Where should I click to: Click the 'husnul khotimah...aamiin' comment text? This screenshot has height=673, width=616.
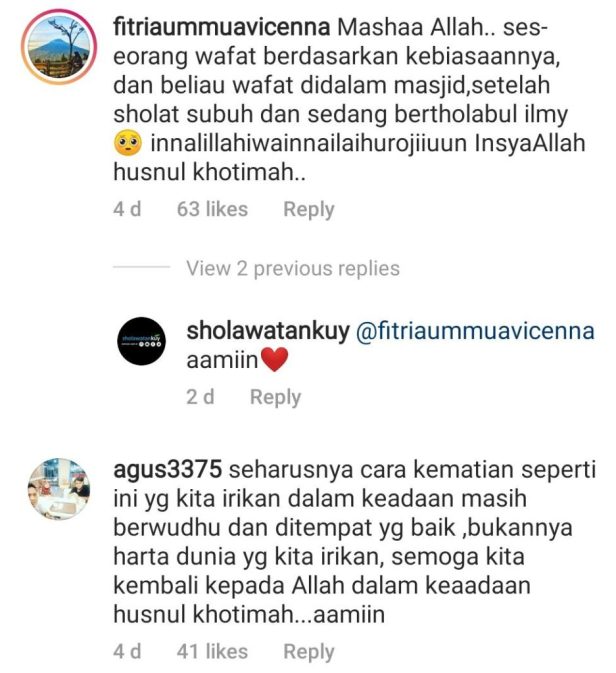pos(249,614)
